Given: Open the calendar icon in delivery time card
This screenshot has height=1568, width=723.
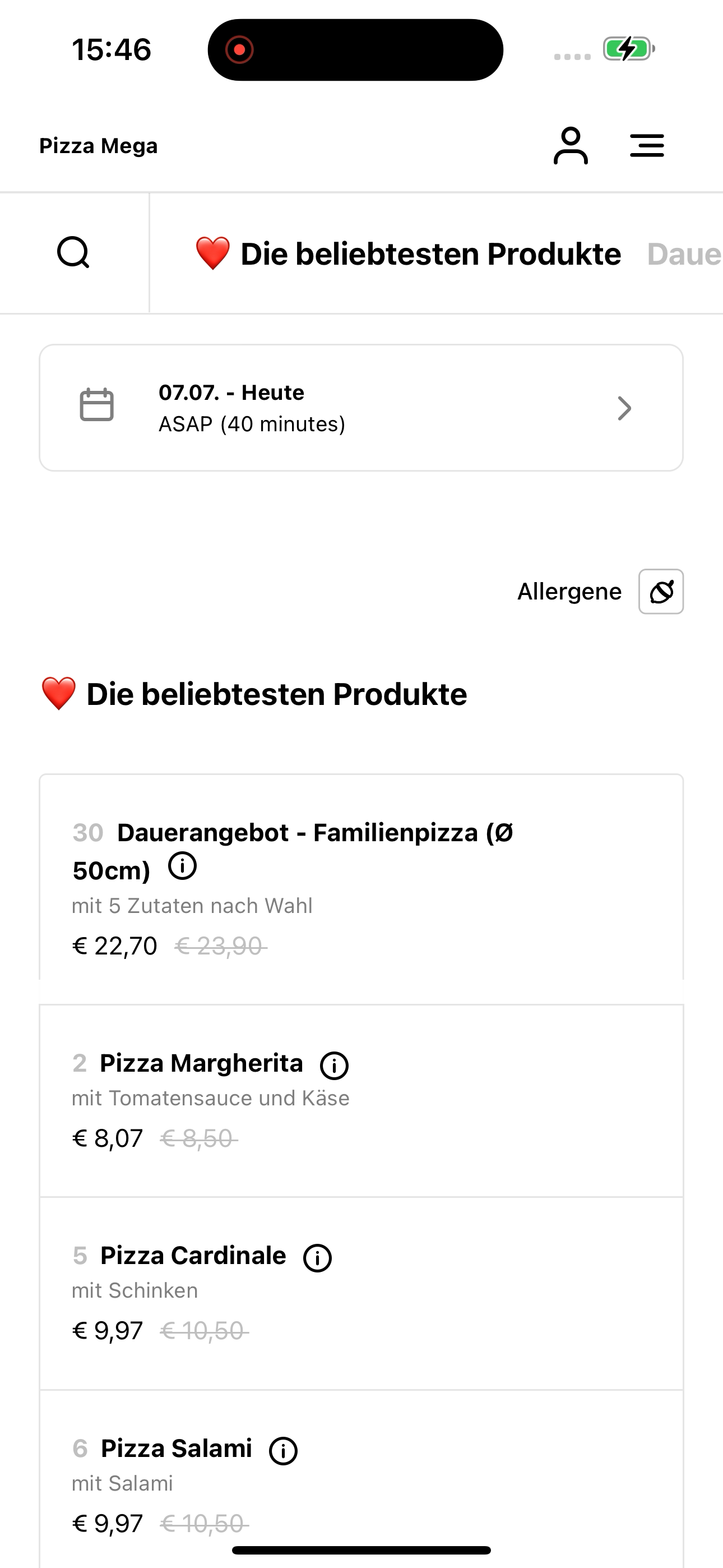Looking at the screenshot, I should pos(97,405).
